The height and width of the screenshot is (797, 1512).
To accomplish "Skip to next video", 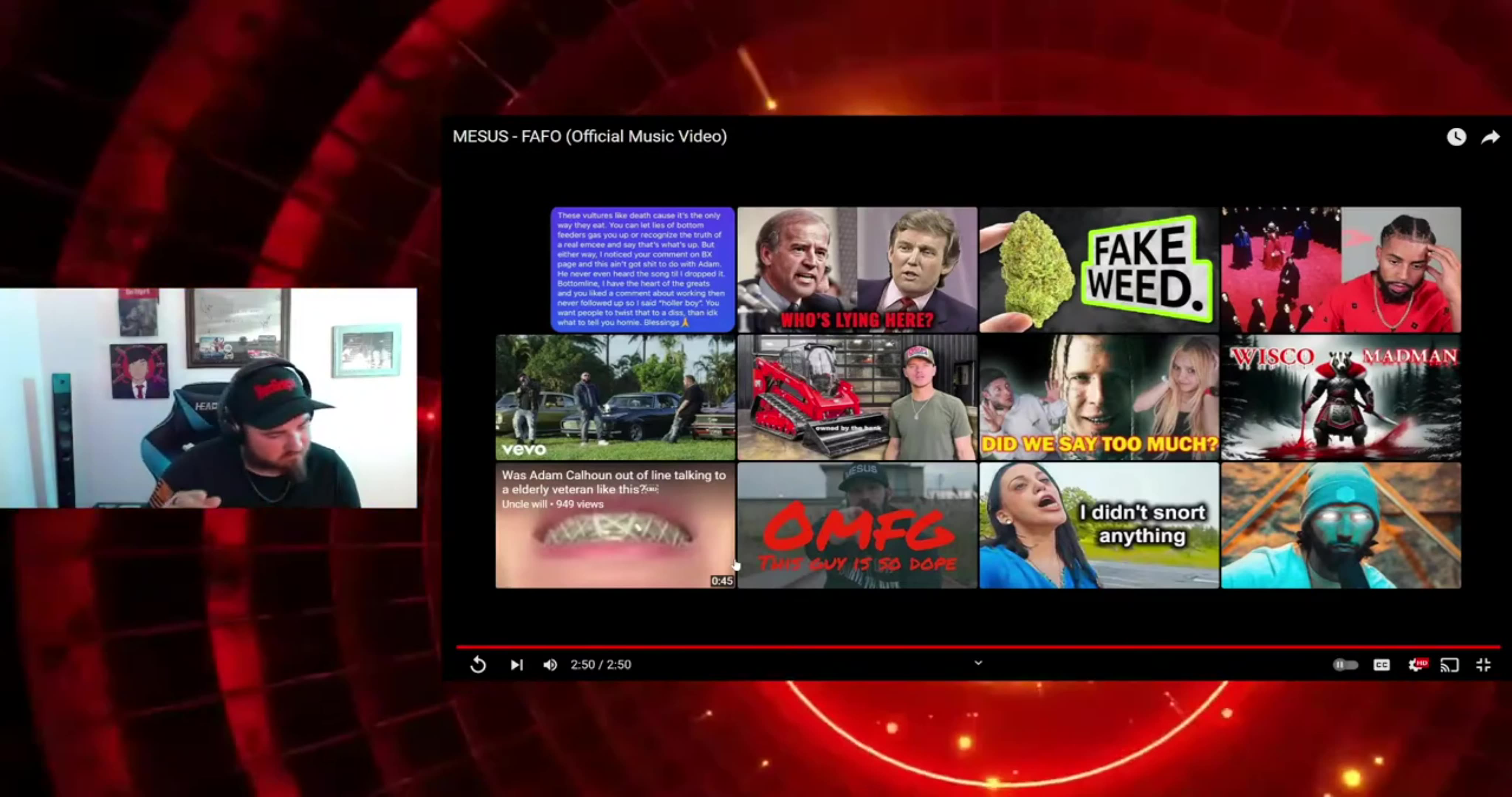I will click(x=516, y=665).
